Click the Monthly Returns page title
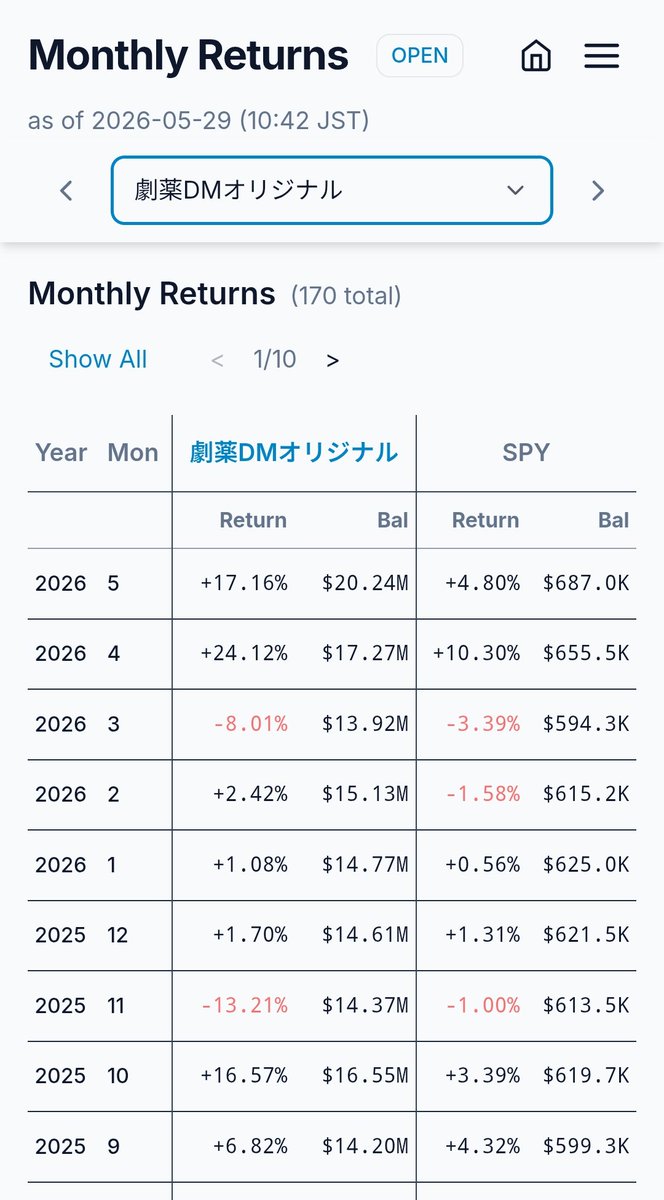This screenshot has width=664, height=1200. (188, 56)
